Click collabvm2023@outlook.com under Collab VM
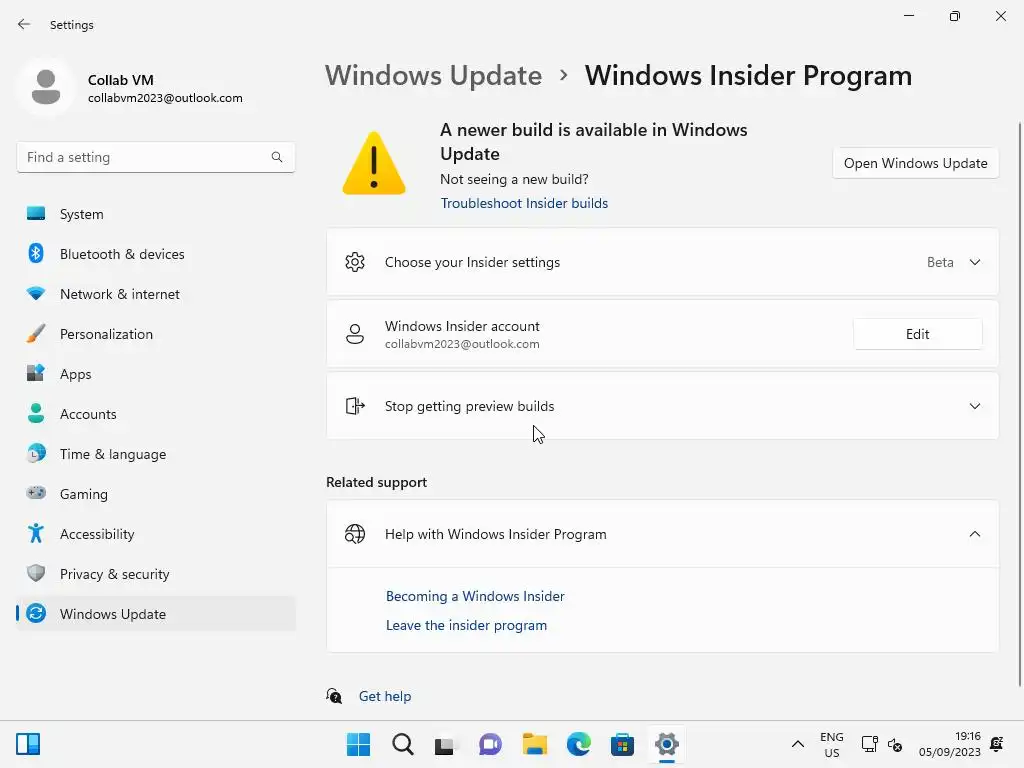Screen dimensions: 1024x768 tap(165, 98)
